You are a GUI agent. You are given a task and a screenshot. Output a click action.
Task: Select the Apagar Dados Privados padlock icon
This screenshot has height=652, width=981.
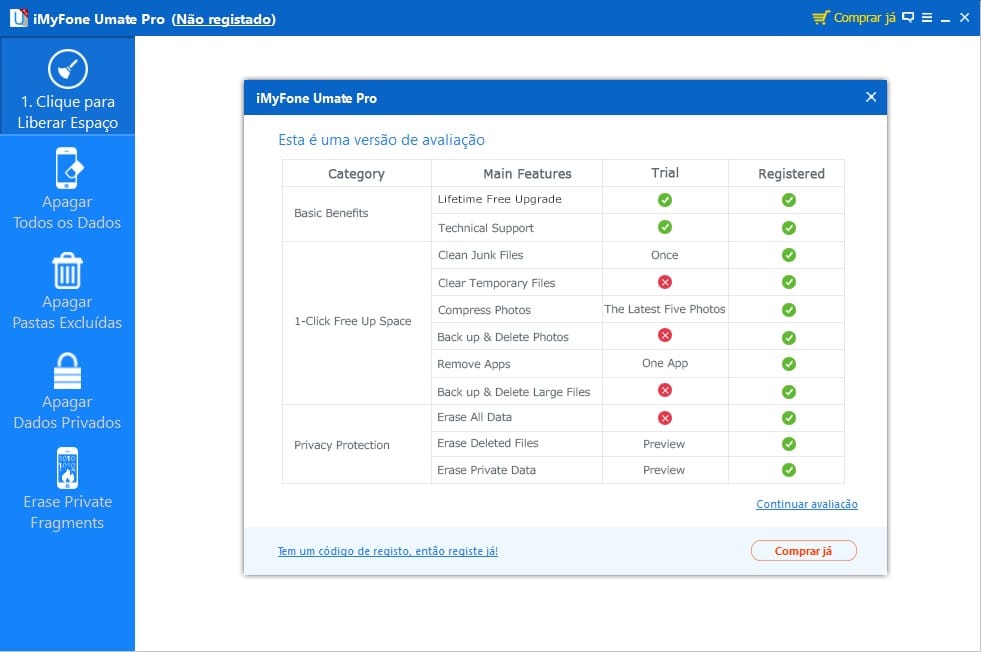pyautogui.click(x=67, y=370)
